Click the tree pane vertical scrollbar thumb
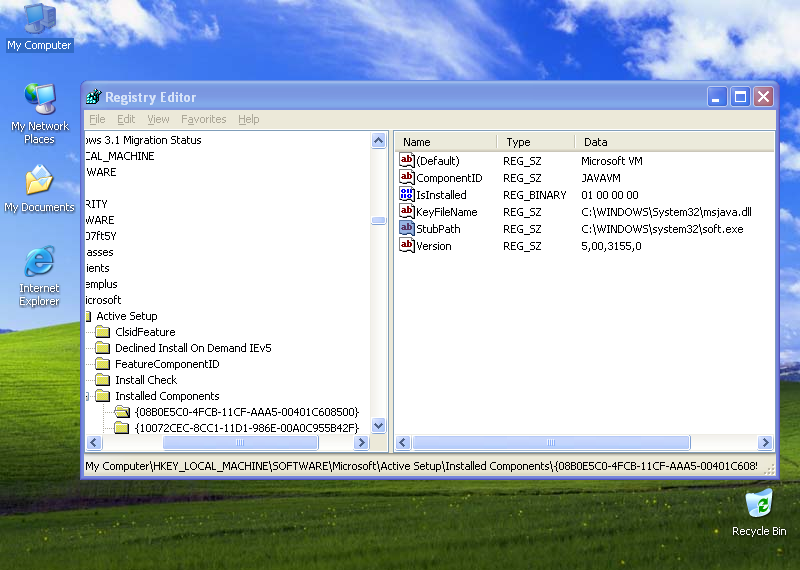Viewport: 800px width, 570px height. point(379,220)
